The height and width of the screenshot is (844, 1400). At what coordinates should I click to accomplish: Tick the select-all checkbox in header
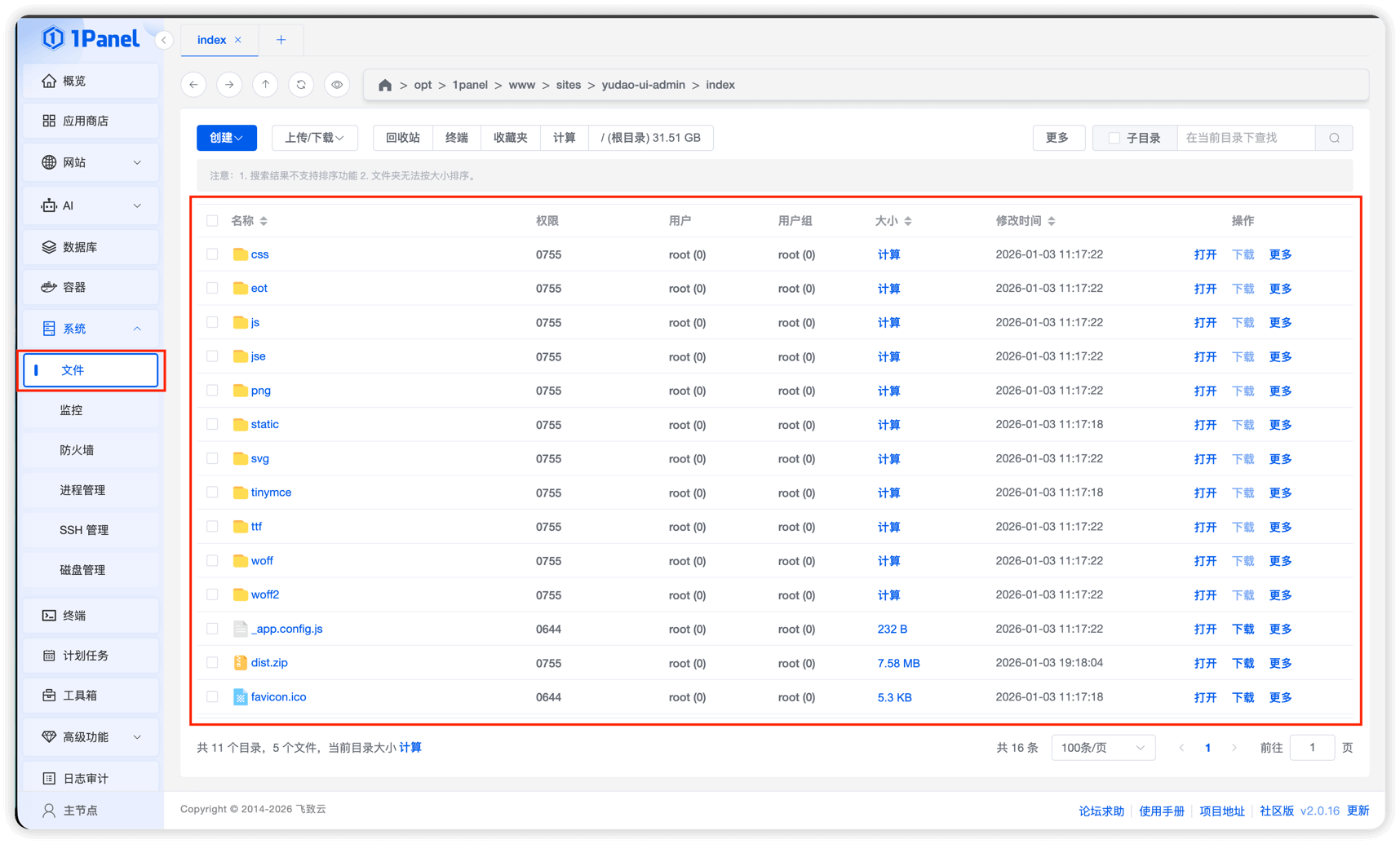(212, 221)
